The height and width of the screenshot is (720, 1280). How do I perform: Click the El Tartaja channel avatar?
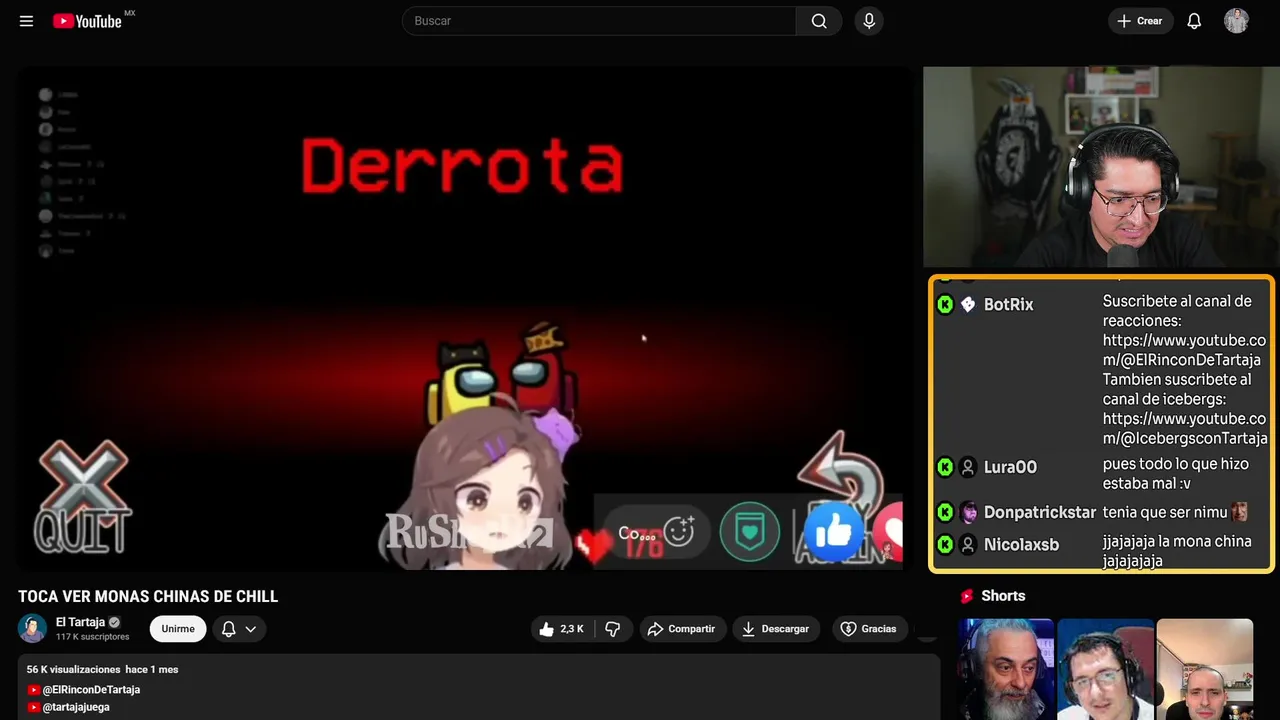pyautogui.click(x=33, y=628)
